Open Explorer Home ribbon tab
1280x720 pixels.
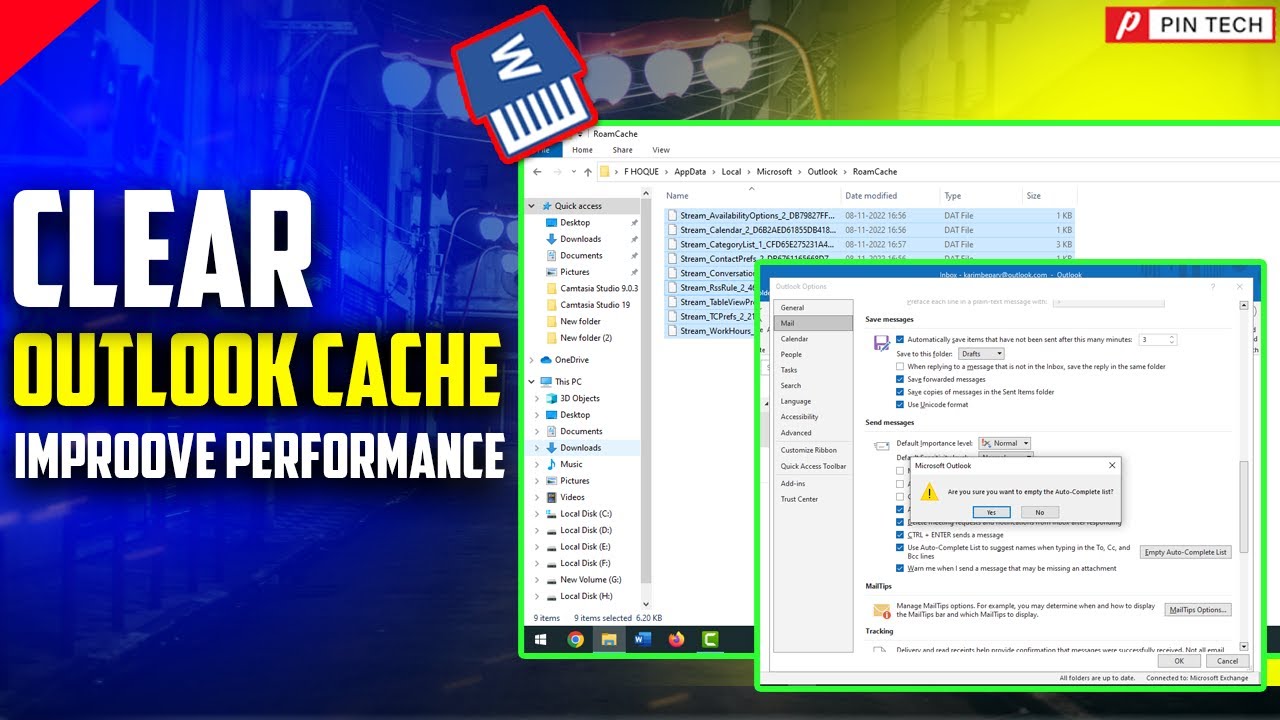click(582, 150)
